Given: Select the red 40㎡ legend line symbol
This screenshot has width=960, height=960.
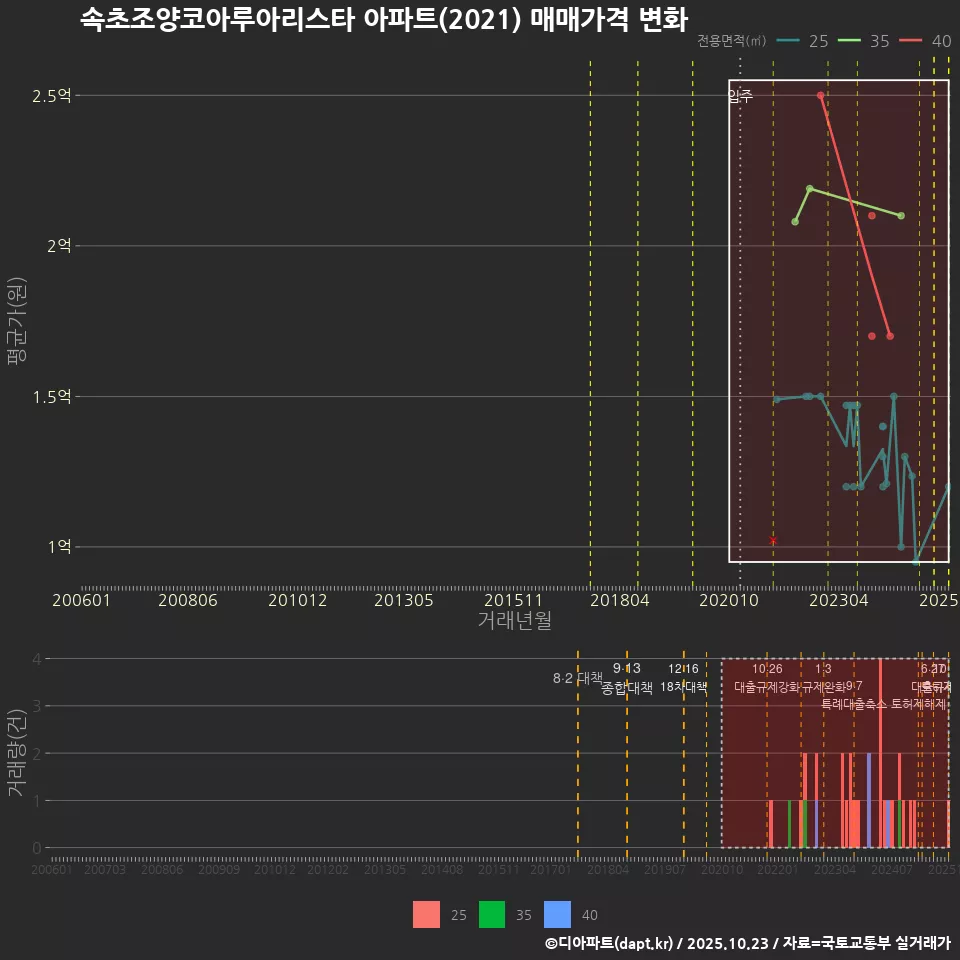Looking at the screenshot, I should click(909, 41).
